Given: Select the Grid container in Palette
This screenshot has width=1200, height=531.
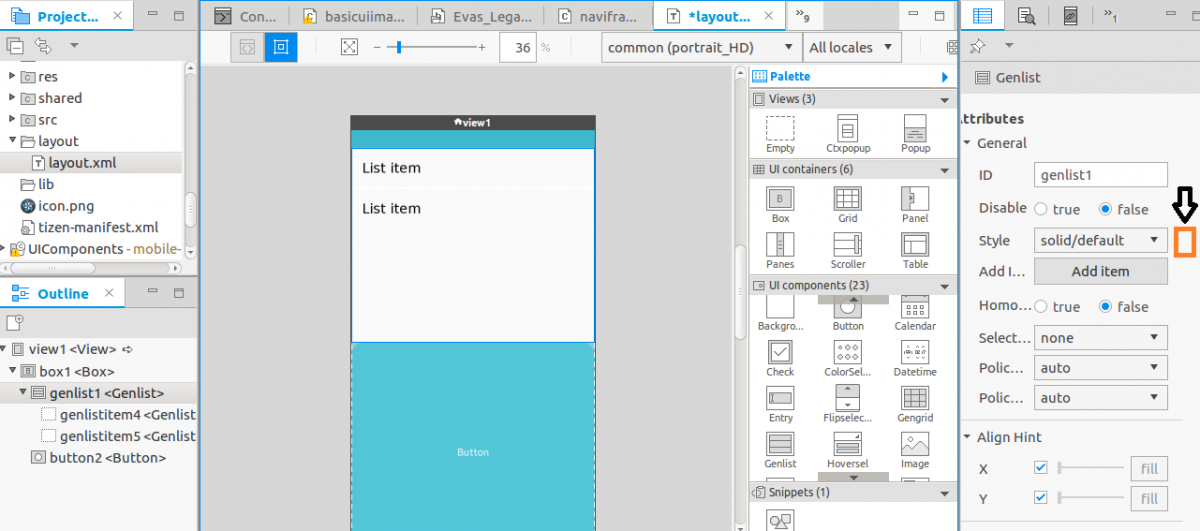Looking at the screenshot, I should [x=847, y=198].
